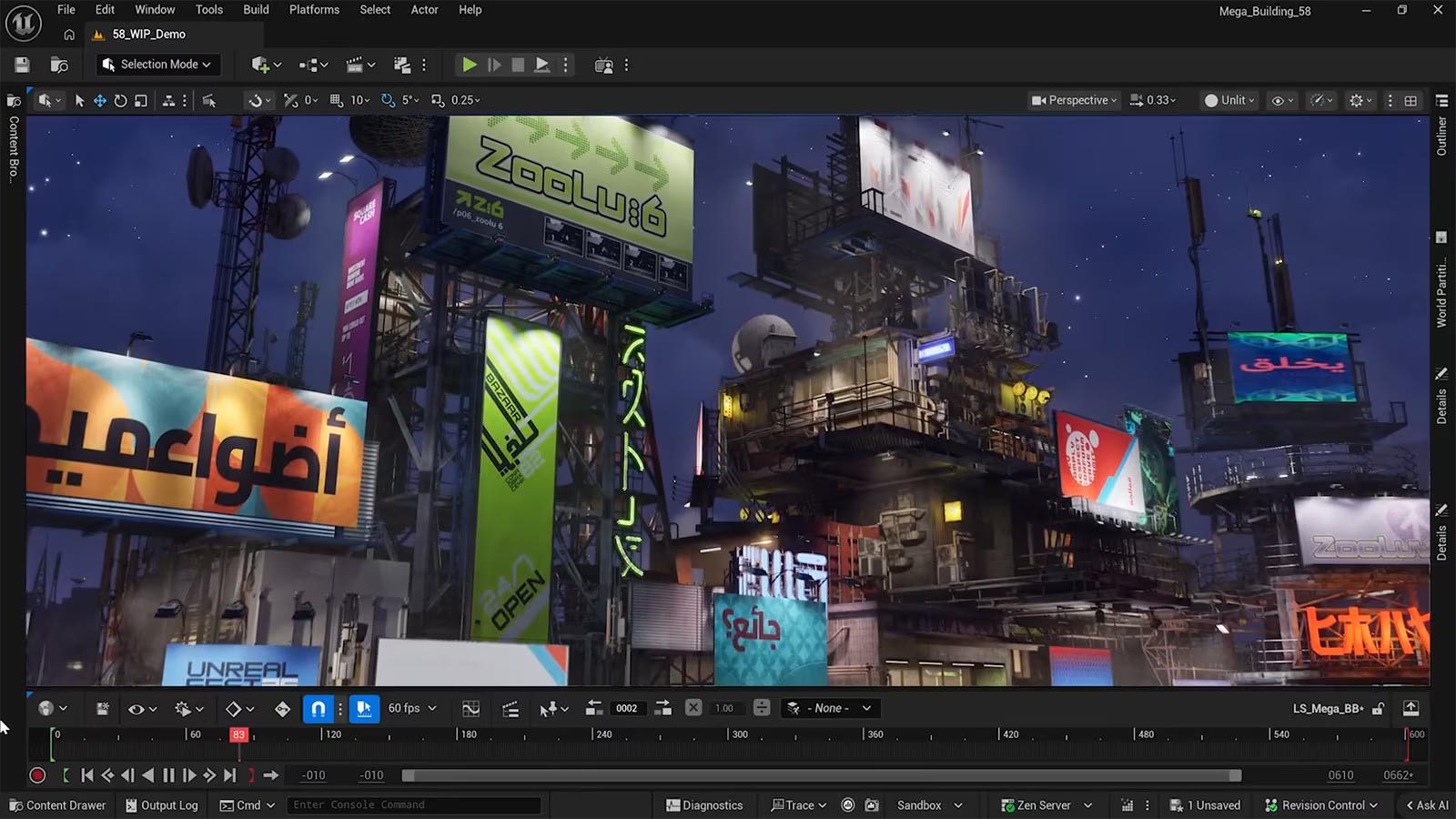The height and width of the screenshot is (819, 1456).
Task: Open the keyframe options diamond menu
Action: point(239,709)
